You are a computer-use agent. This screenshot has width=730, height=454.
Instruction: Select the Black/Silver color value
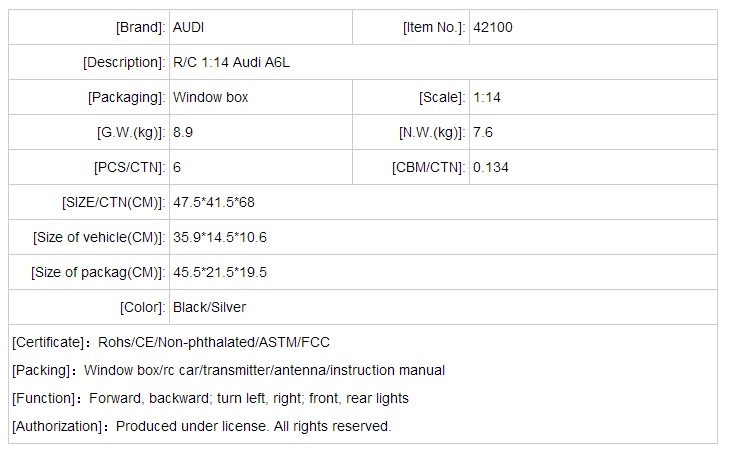click(209, 307)
